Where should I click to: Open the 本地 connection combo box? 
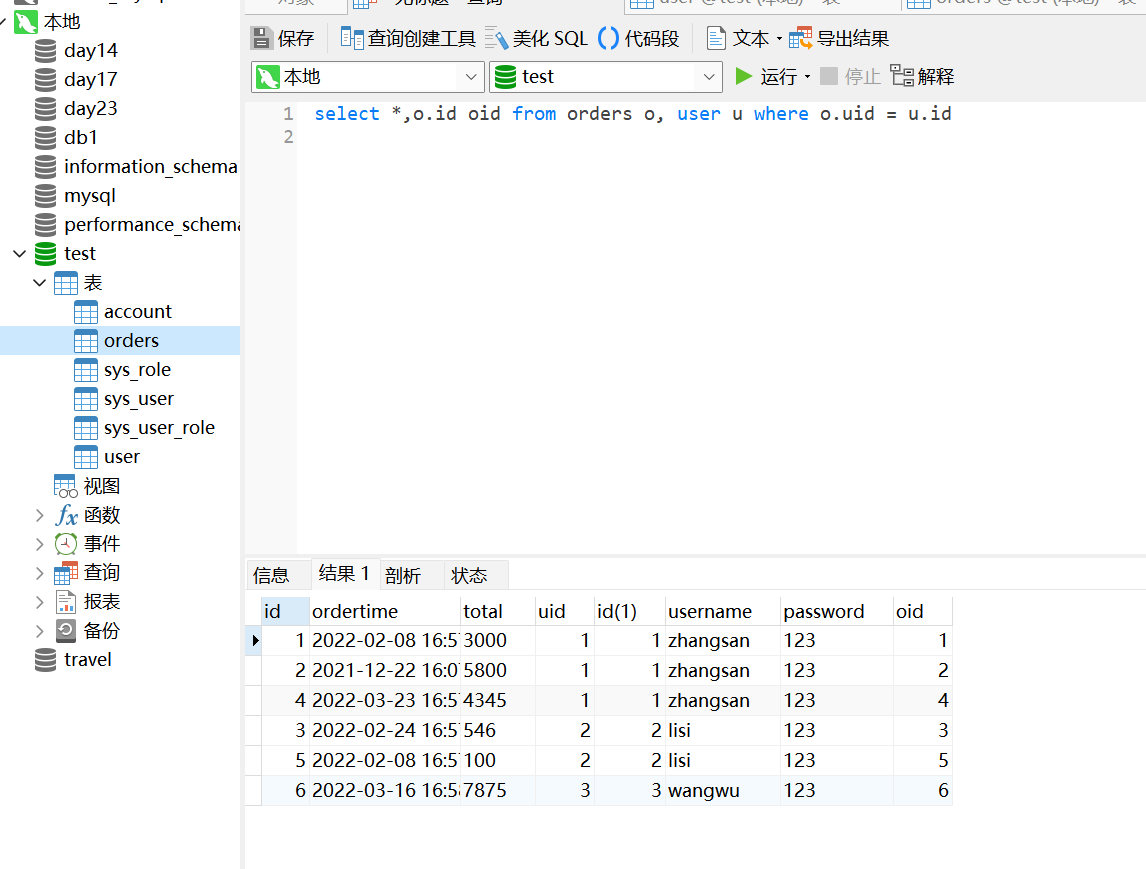[x=368, y=77]
